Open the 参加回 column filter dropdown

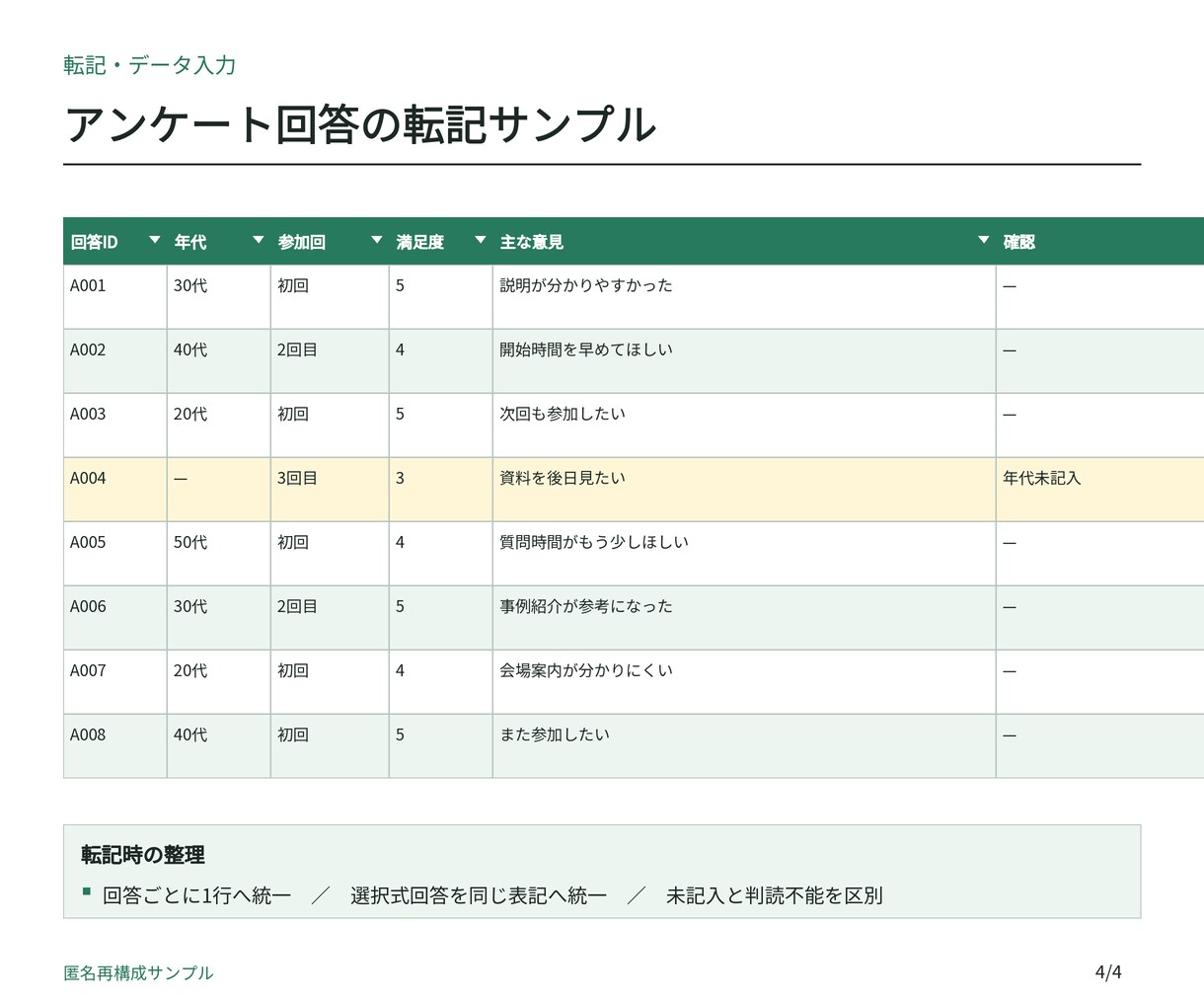(376, 241)
